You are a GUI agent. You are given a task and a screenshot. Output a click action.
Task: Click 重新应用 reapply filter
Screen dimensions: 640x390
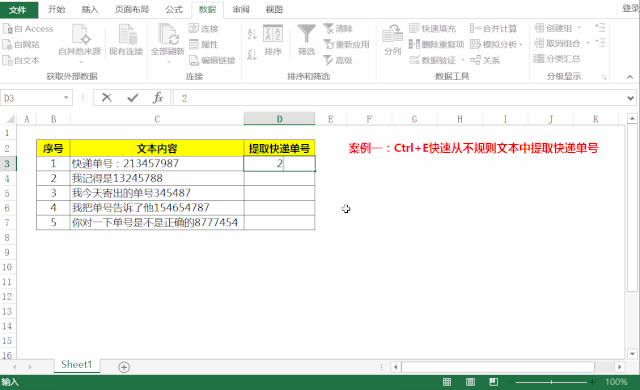tap(346, 44)
